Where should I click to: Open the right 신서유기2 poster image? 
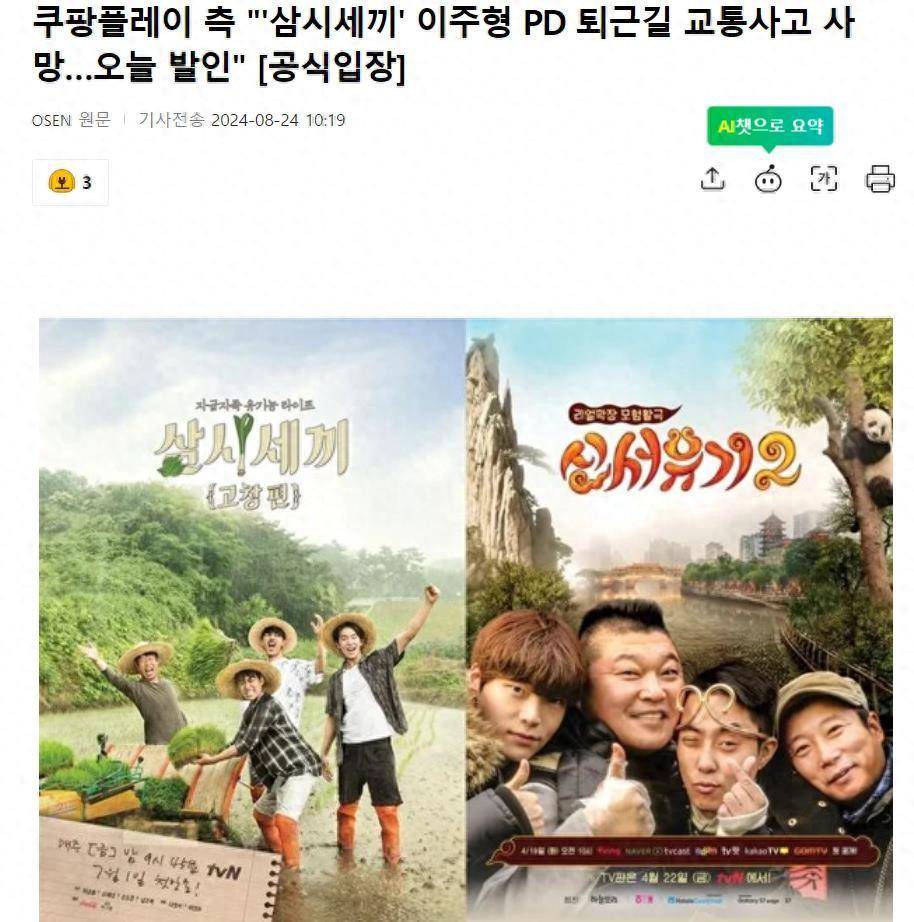[x=679, y=620]
